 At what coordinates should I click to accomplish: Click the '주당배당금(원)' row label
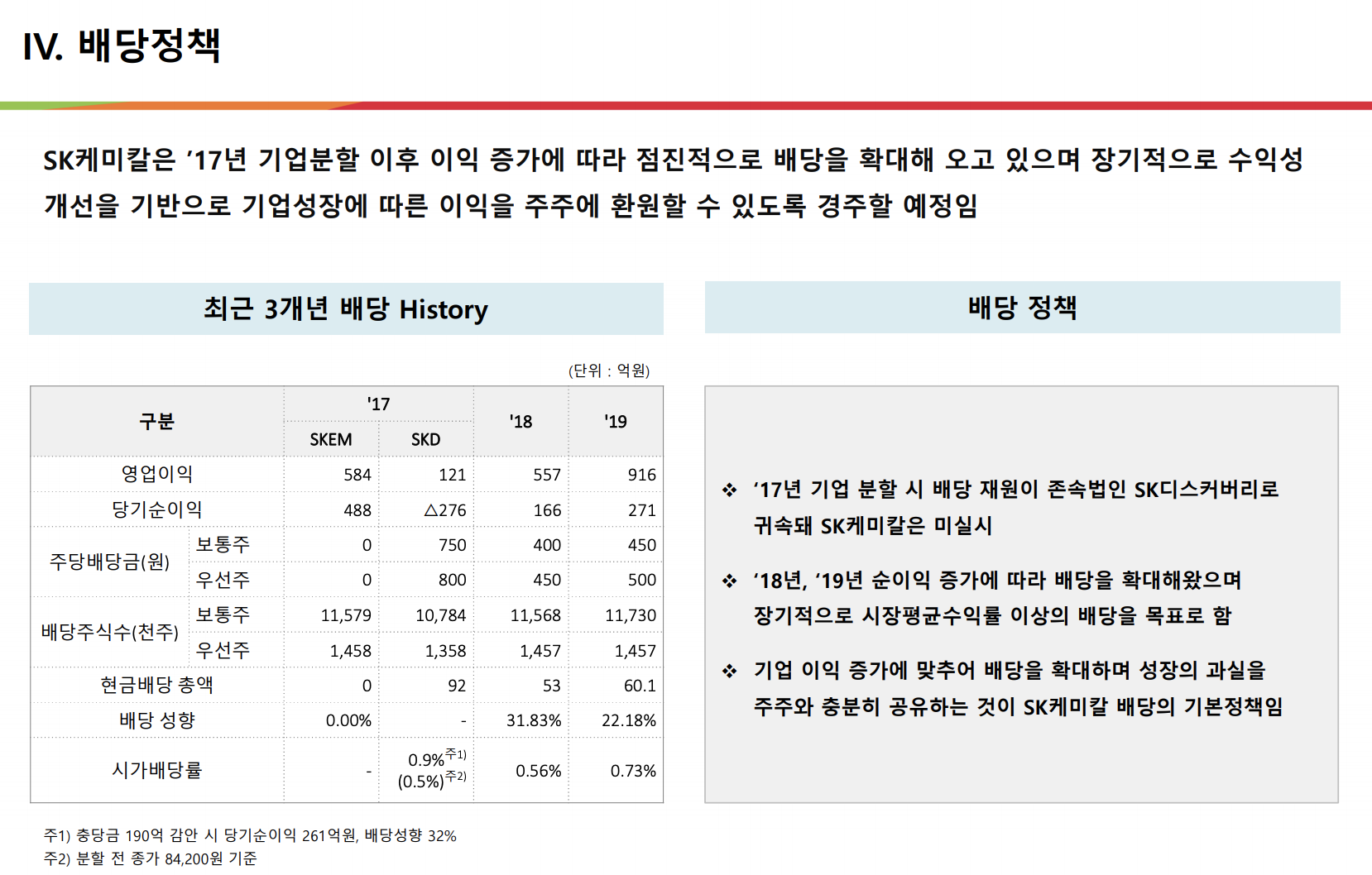click(x=110, y=562)
